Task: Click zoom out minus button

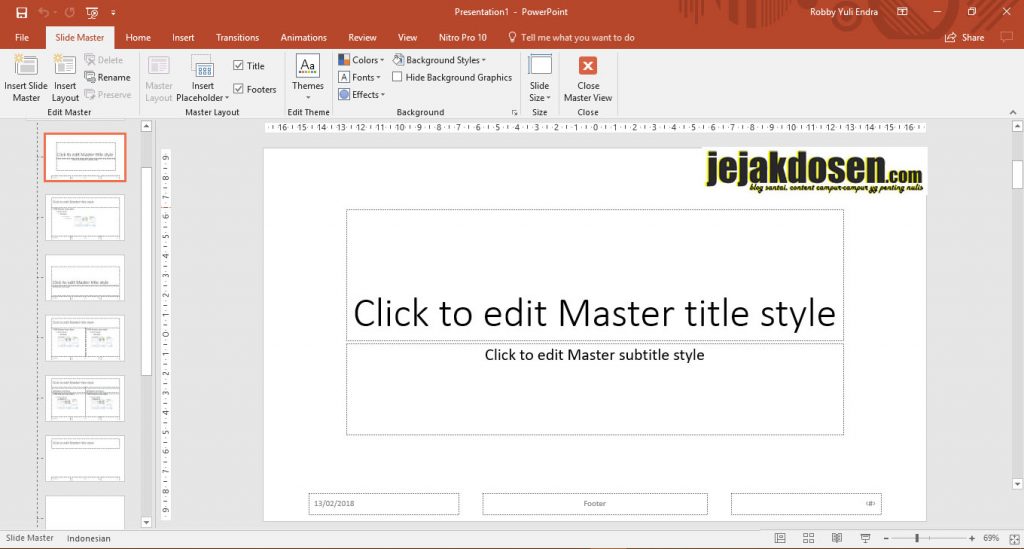Action: click(x=886, y=539)
